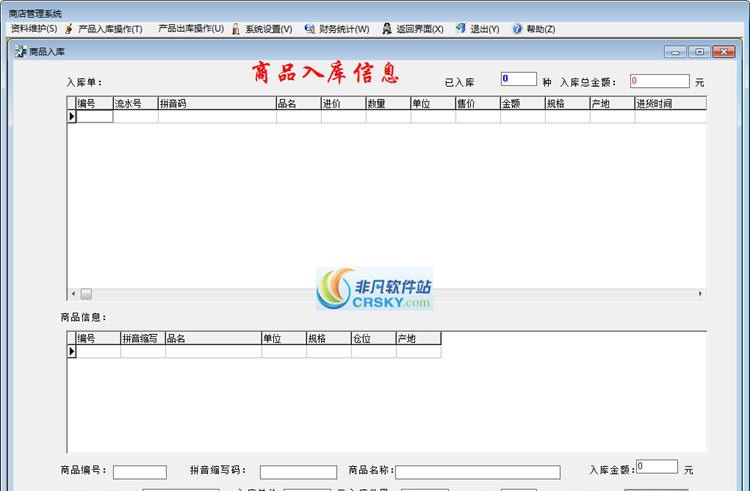This screenshot has height=491, width=750.
Task: Open 系统设置(V) menu
Action: 268,29
